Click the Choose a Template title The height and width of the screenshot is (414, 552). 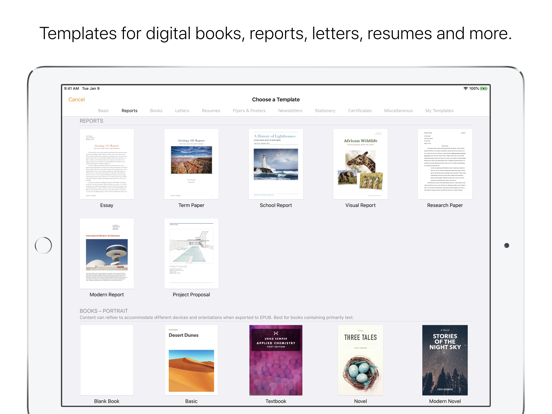click(276, 100)
